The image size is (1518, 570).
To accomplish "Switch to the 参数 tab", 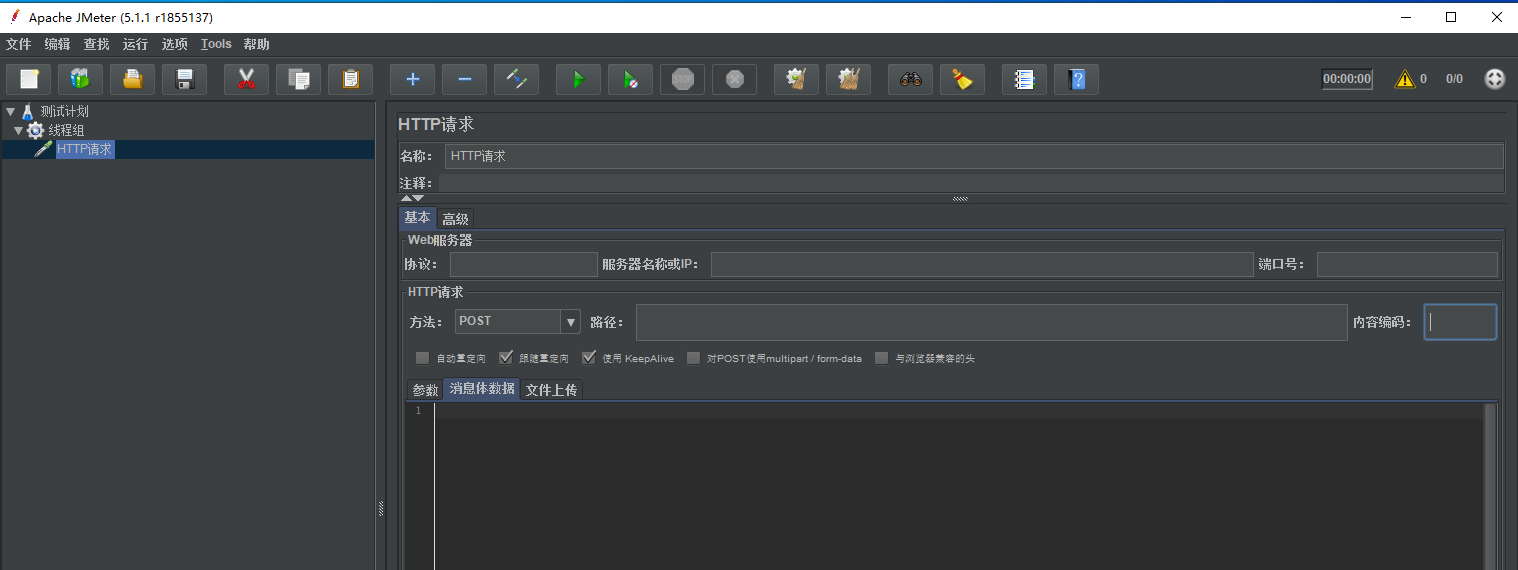I will point(425,390).
